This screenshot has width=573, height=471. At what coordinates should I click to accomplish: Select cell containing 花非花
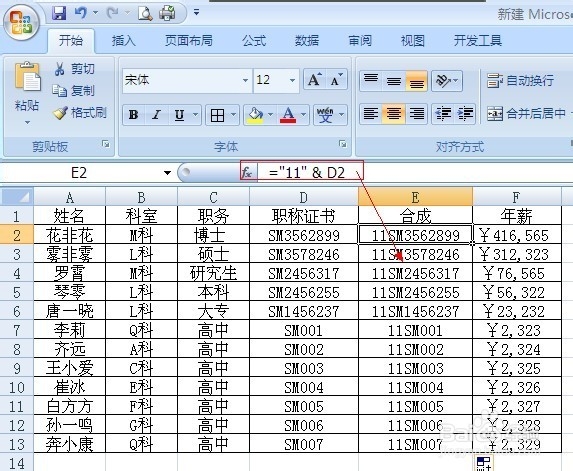point(69,235)
